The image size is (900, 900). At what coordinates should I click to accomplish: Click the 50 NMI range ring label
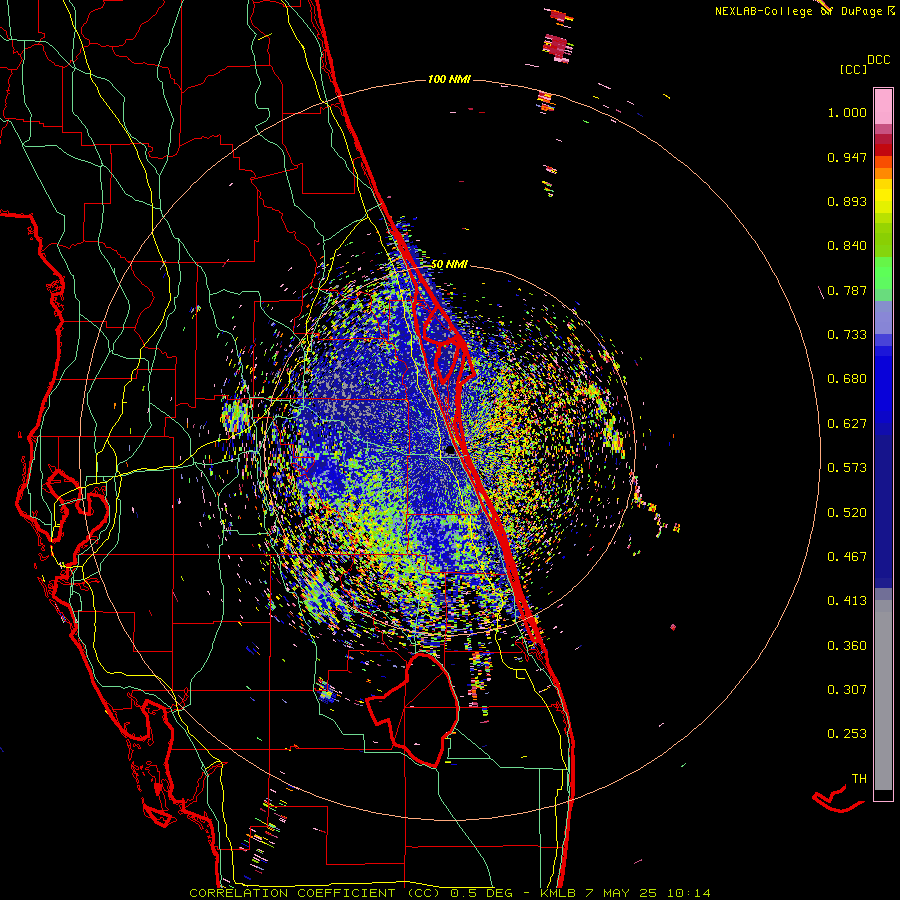(449, 265)
